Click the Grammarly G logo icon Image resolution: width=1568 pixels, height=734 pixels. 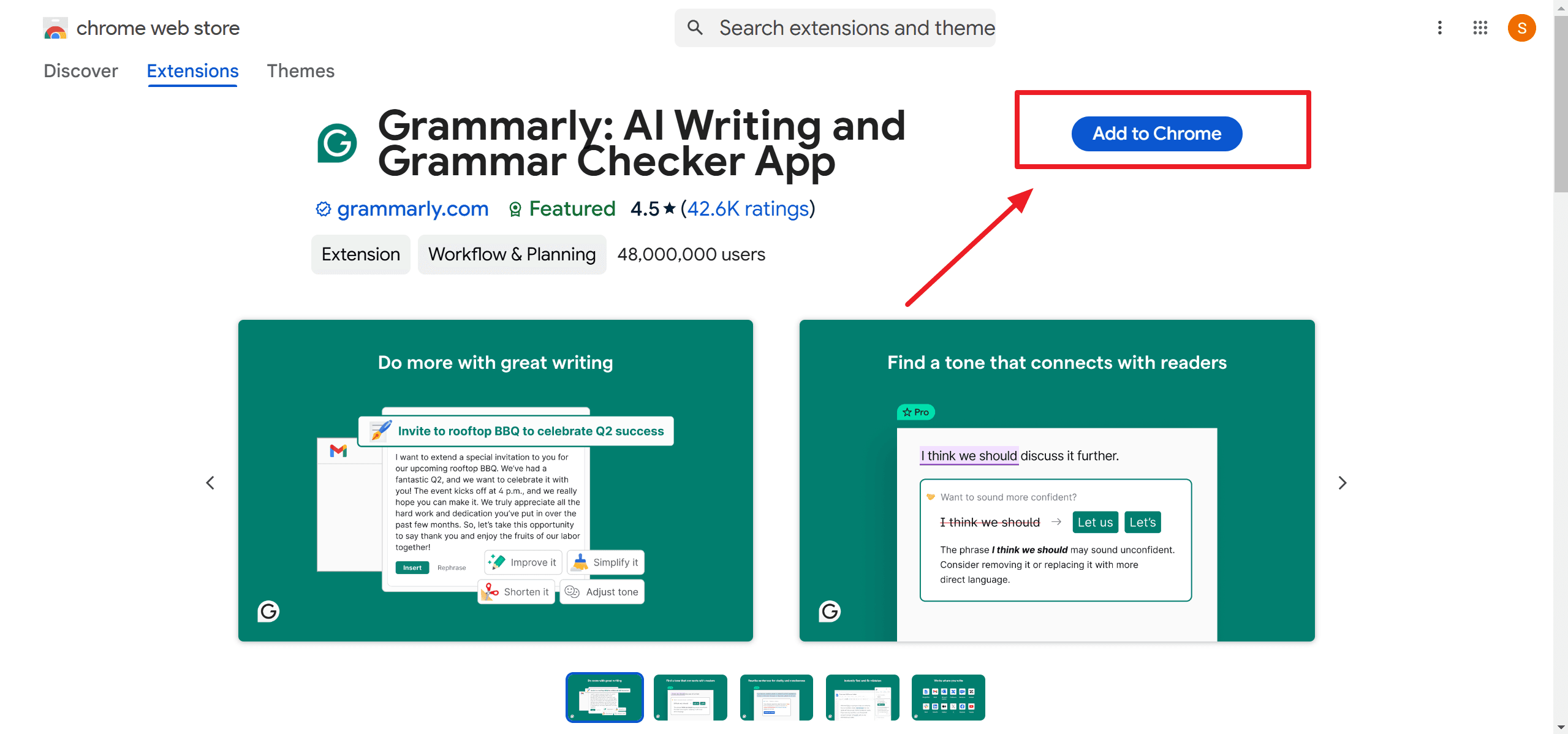pyautogui.click(x=337, y=143)
